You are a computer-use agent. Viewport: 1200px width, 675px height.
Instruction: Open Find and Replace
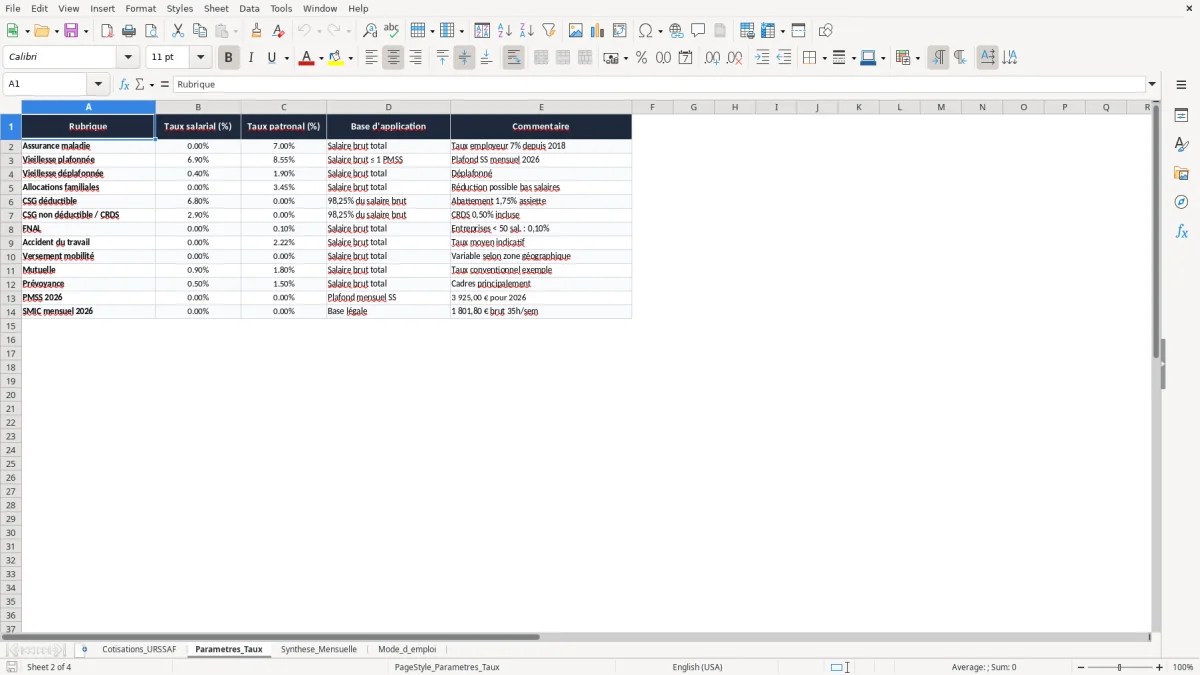pyautogui.click(x=370, y=31)
